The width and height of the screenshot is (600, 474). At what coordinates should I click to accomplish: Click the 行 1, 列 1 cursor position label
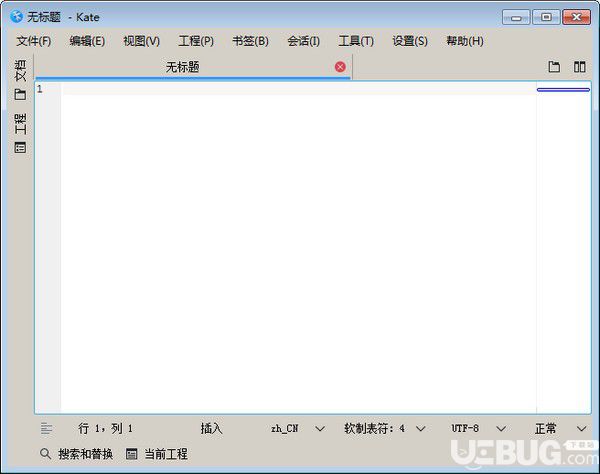tap(106, 428)
